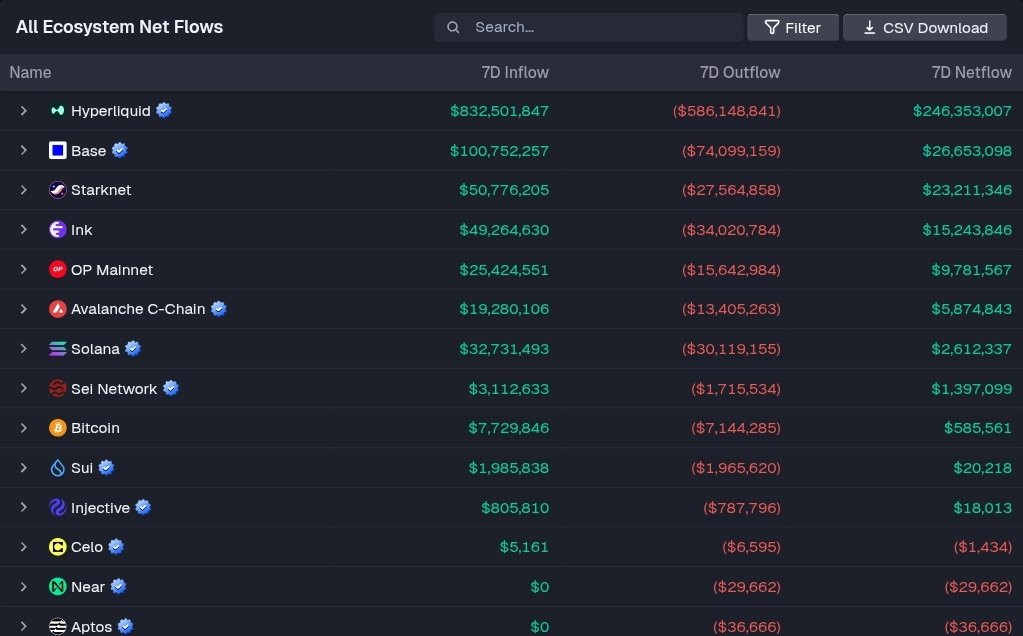This screenshot has height=636, width=1023.
Task: Expand the Base row chevron
Action: click(23, 150)
